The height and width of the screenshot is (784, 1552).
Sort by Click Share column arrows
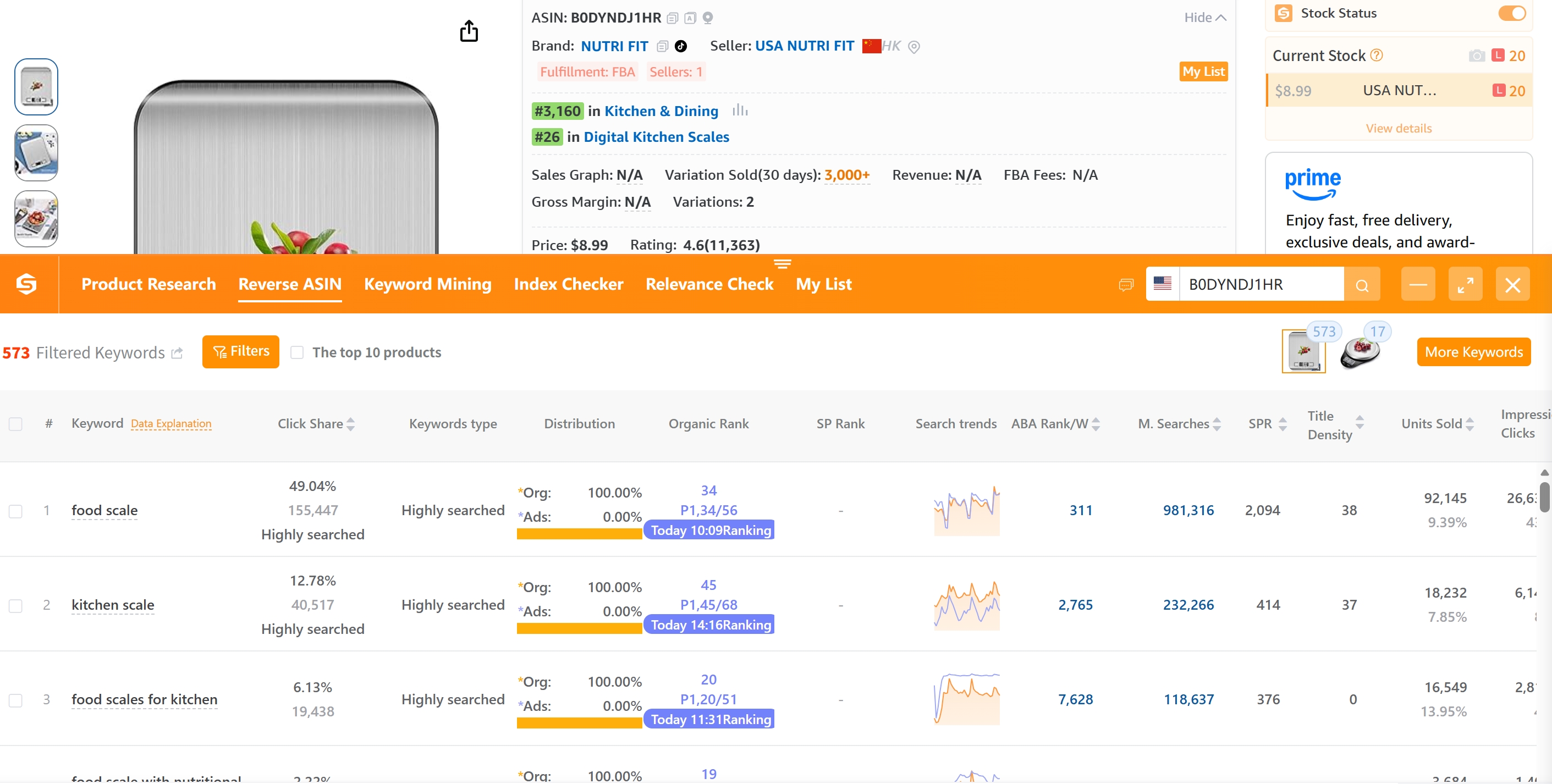[x=351, y=424]
